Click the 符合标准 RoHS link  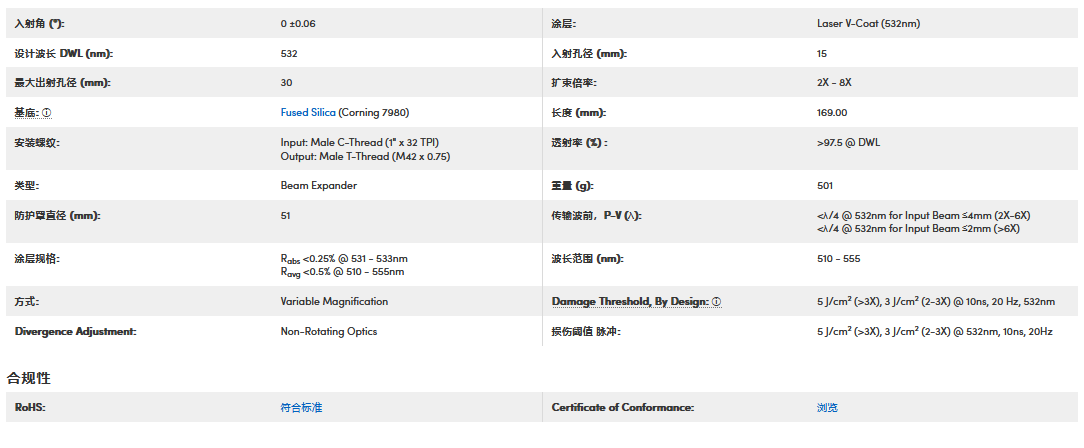click(301, 408)
